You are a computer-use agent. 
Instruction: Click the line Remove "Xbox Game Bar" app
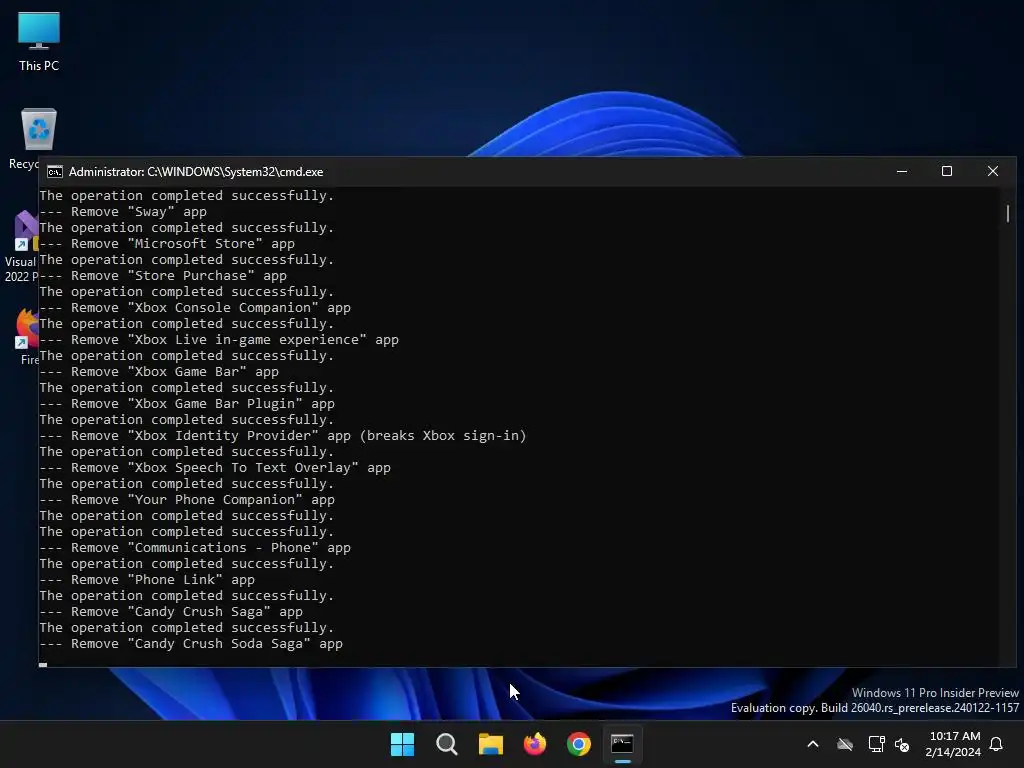[x=159, y=372]
